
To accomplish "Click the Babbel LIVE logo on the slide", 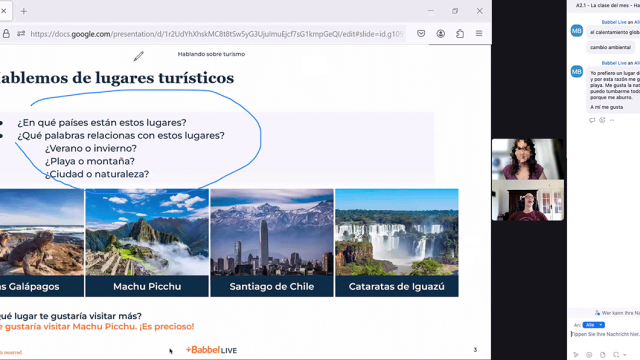I will click(211, 350).
